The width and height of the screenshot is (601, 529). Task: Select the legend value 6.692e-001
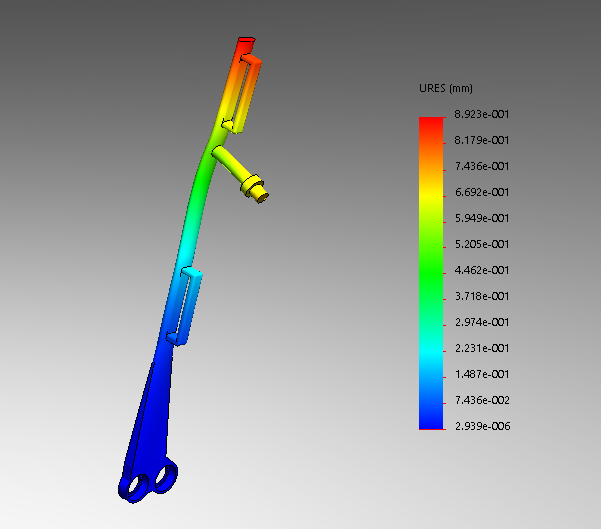click(x=482, y=192)
